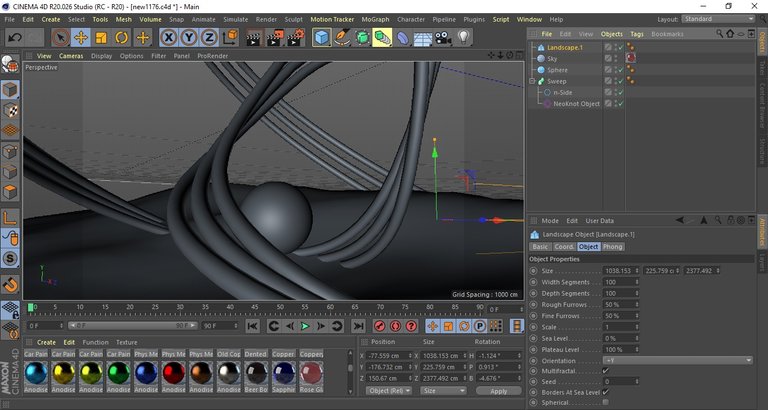This screenshot has width=768, height=410.
Task: Collapse the Sweep object tree
Action: (x=533, y=81)
